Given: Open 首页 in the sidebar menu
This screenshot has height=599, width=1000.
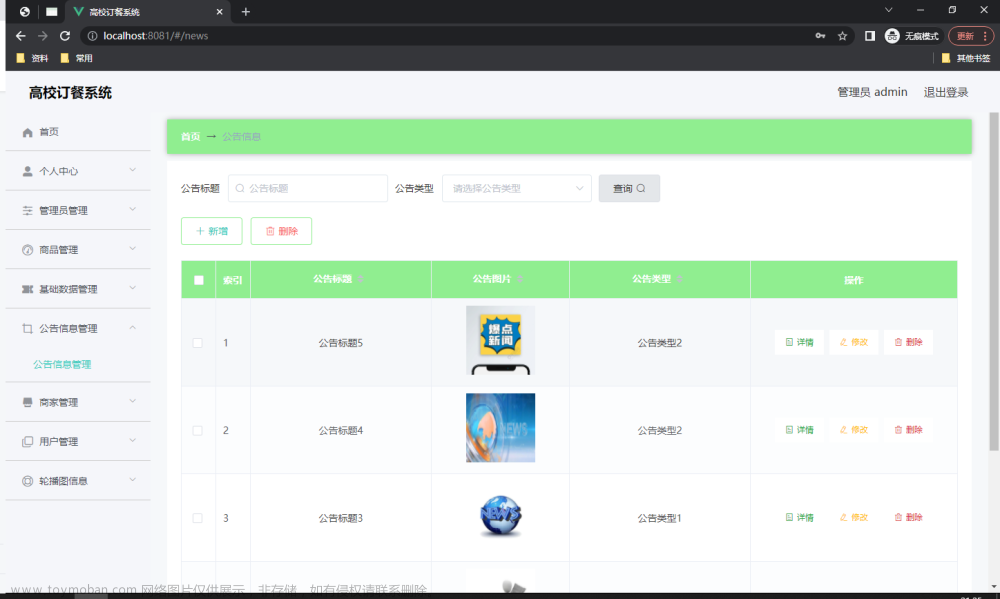Looking at the screenshot, I should [x=78, y=132].
